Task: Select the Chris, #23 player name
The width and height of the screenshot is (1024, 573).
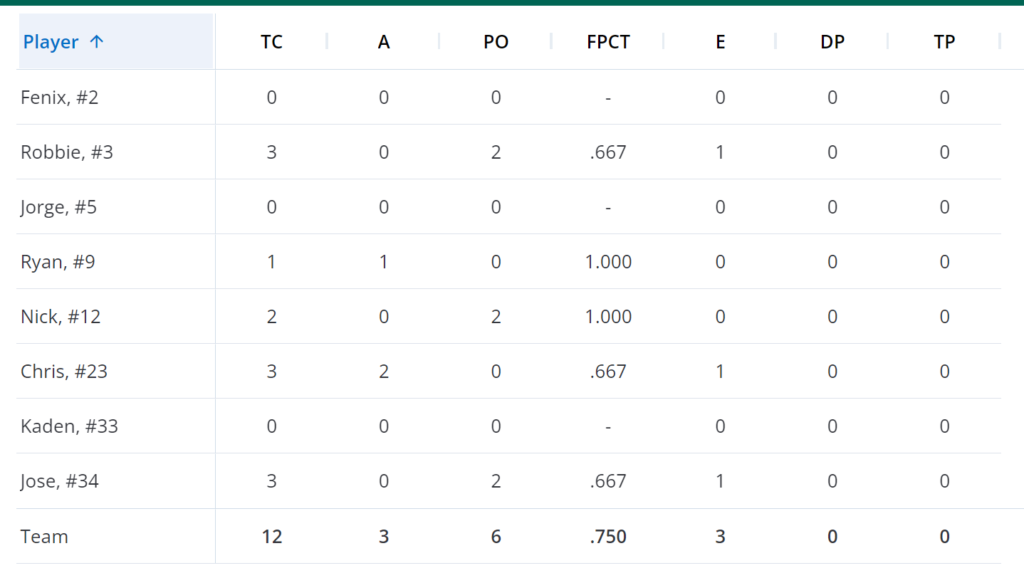Action: pos(64,372)
